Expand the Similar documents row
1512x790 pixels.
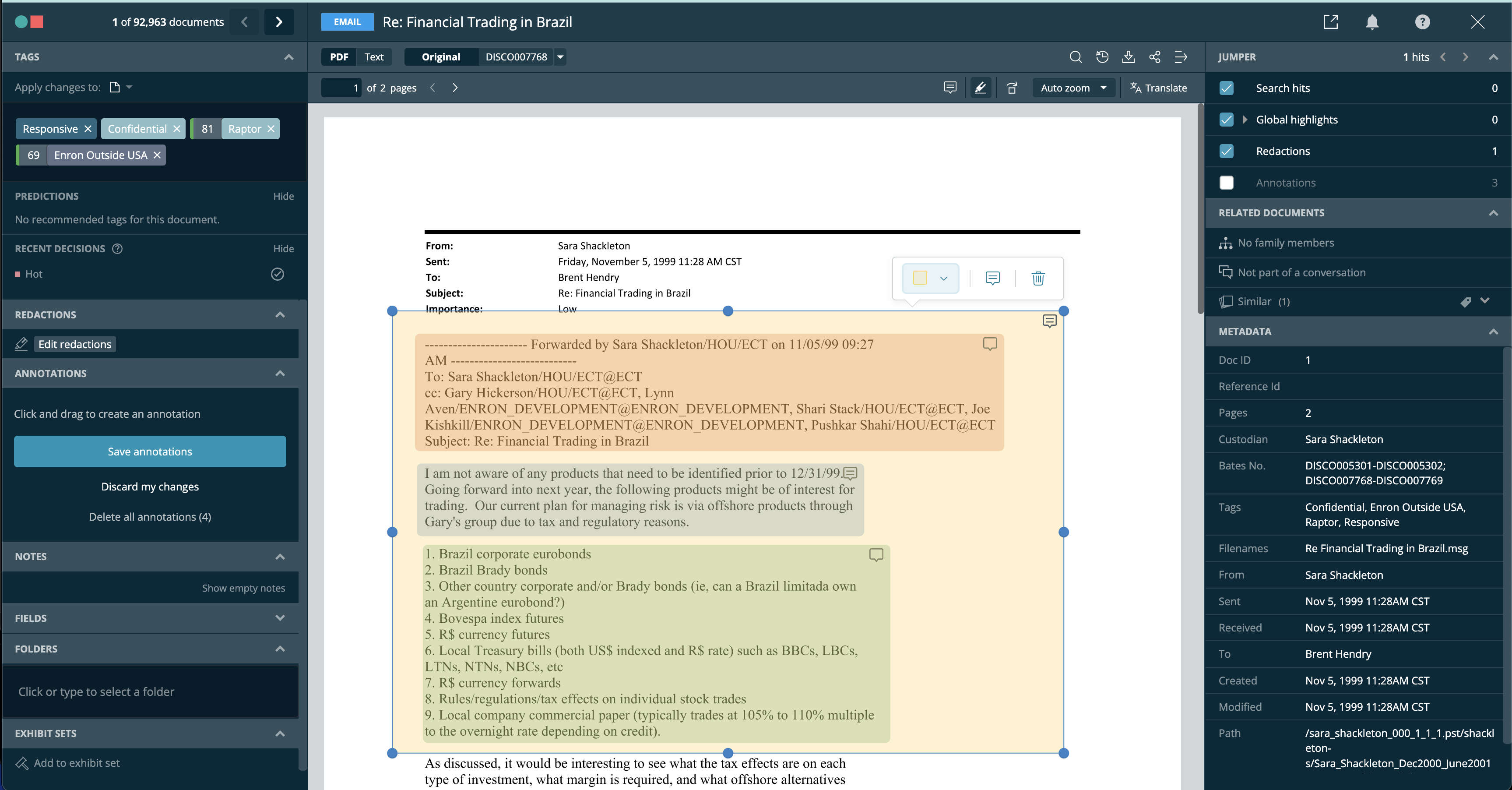click(x=1485, y=301)
